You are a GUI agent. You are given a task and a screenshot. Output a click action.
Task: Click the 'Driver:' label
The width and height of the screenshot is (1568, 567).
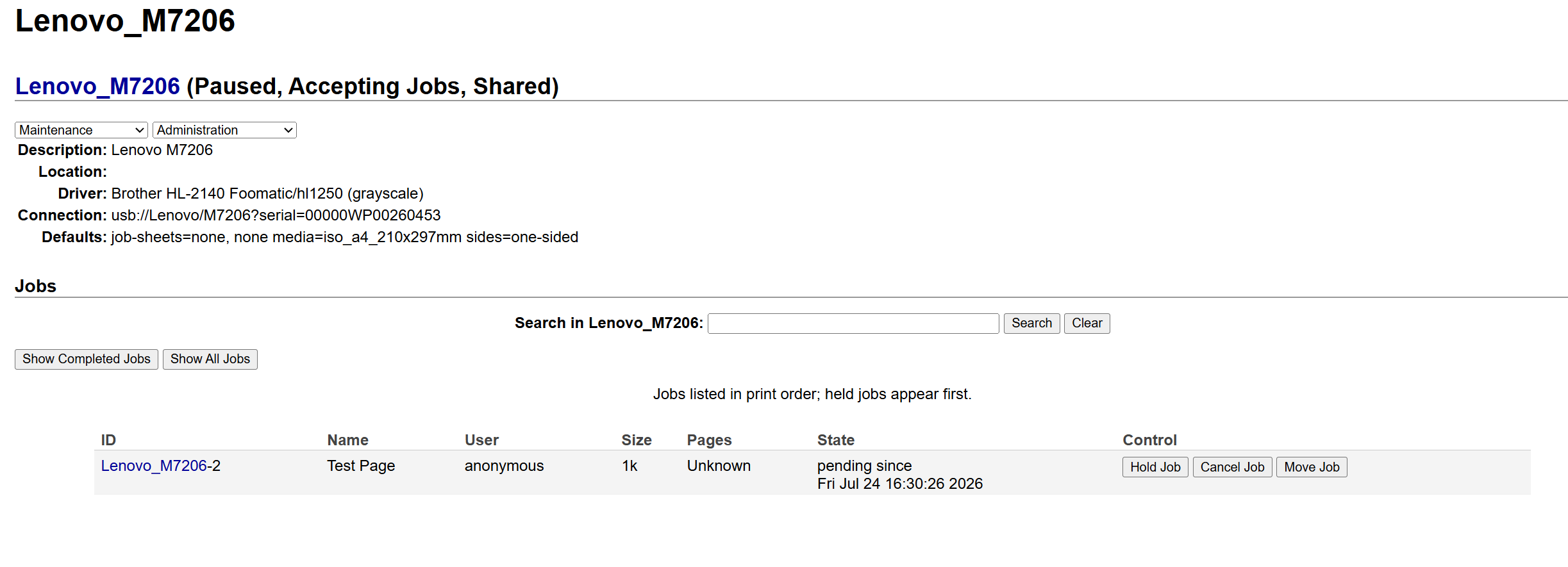[82, 193]
